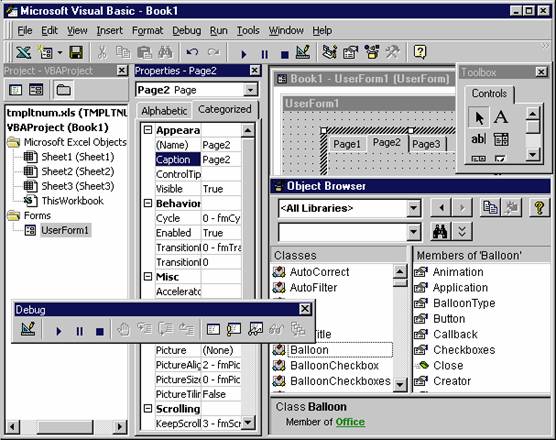The height and width of the screenshot is (440, 556).
Task: Click the Help question mark toolbar icon
Action: tap(420, 52)
